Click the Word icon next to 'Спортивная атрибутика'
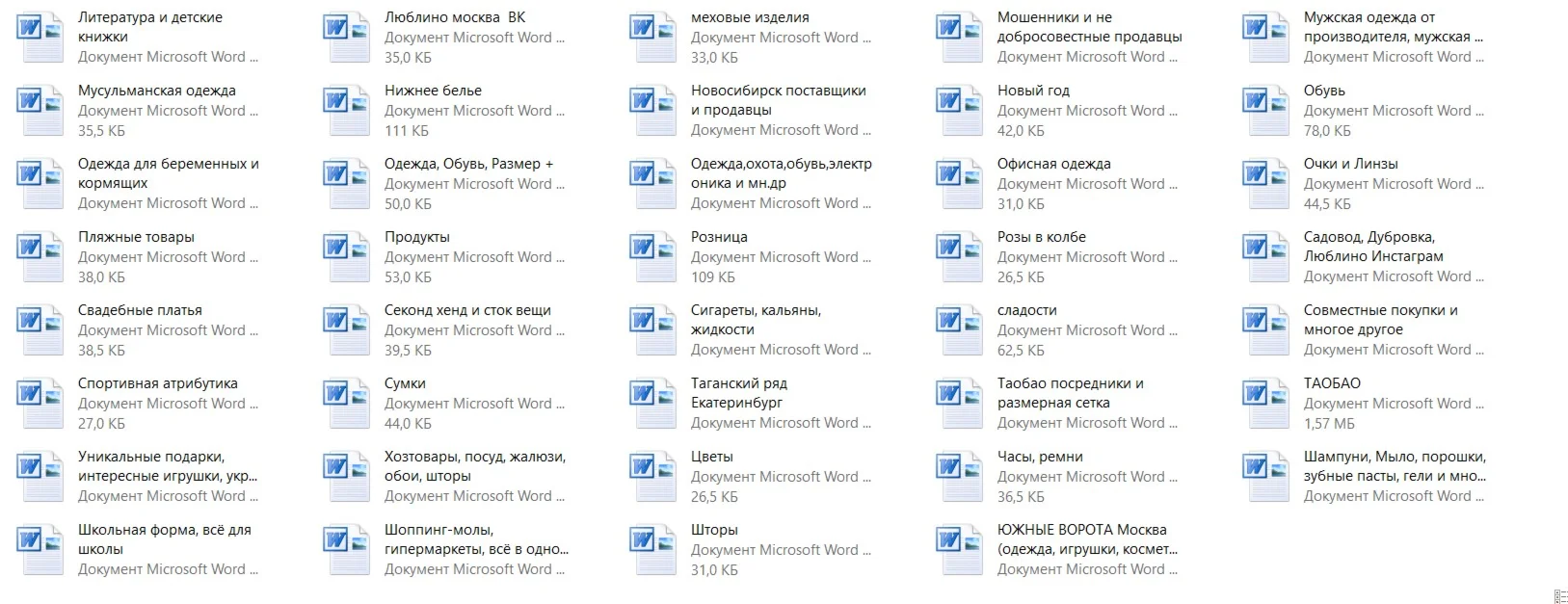This screenshot has height=604, width=1568. pyautogui.click(x=40, y=404)
